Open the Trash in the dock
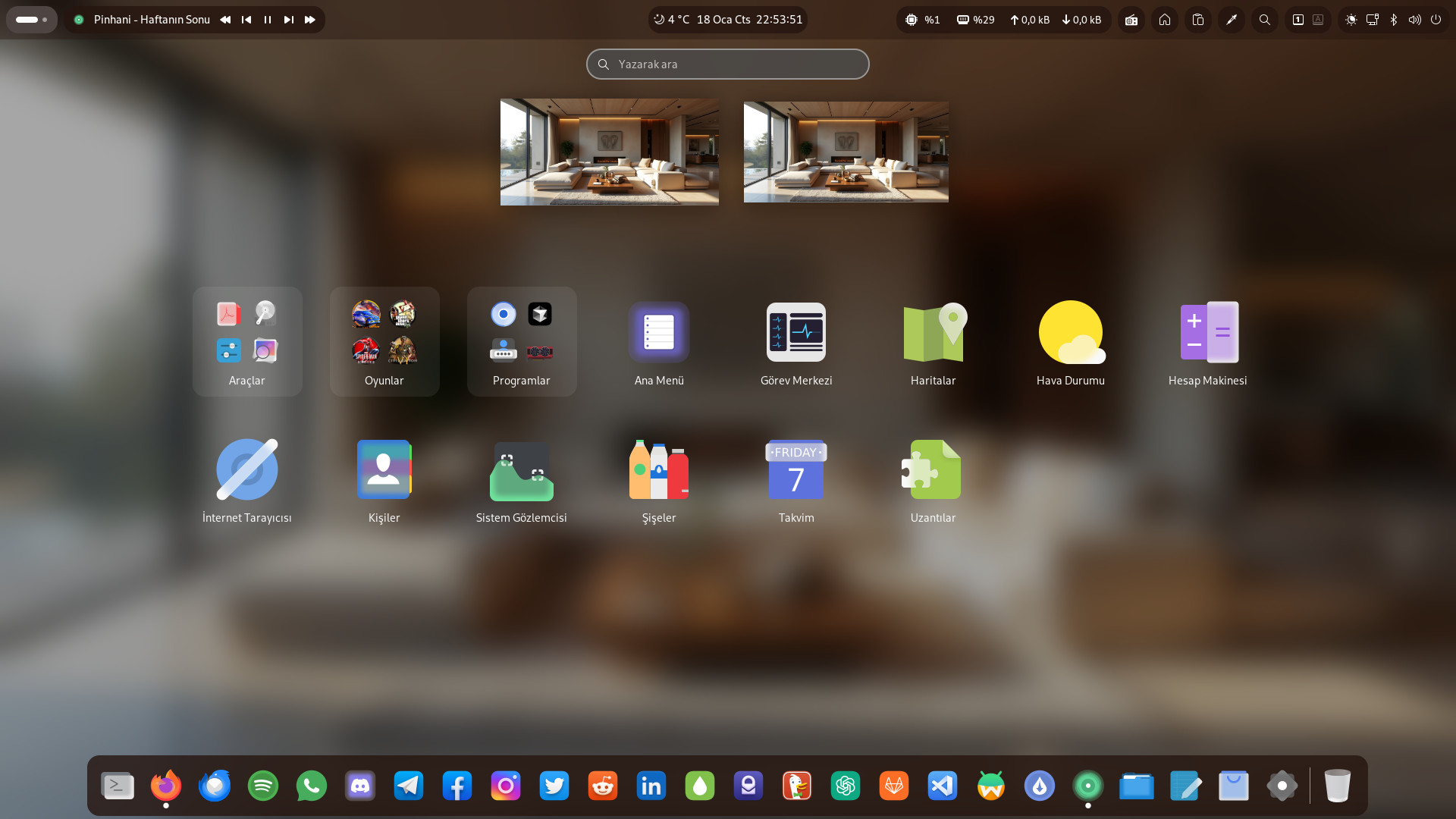Image resolution: width=1456 pixels, height=819 pixels. click(x=1338, y=786)
